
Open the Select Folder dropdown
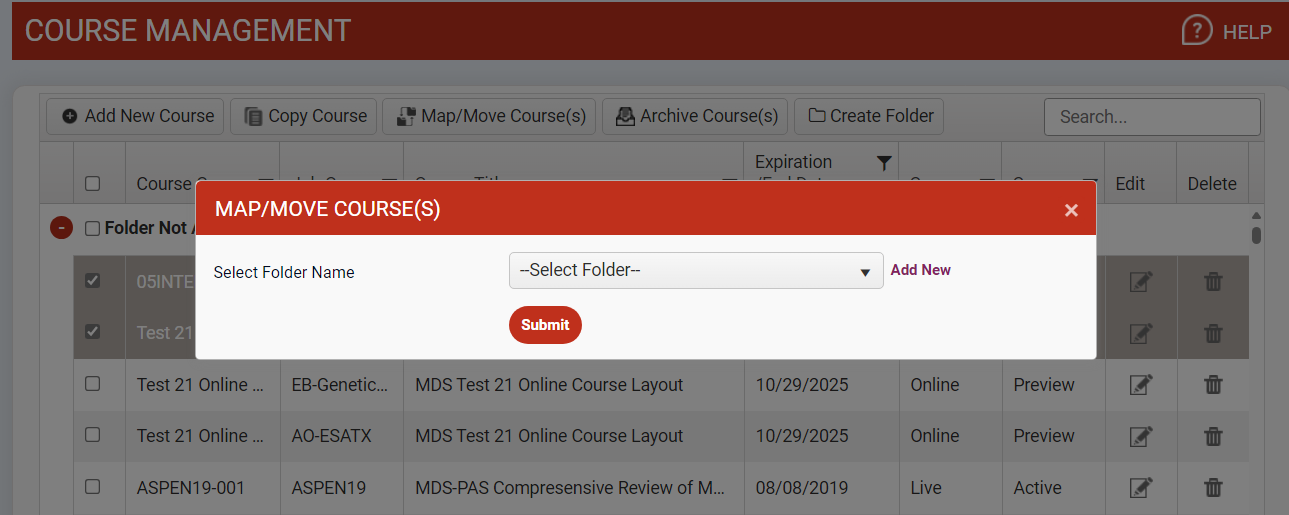[x=695, y=271]
